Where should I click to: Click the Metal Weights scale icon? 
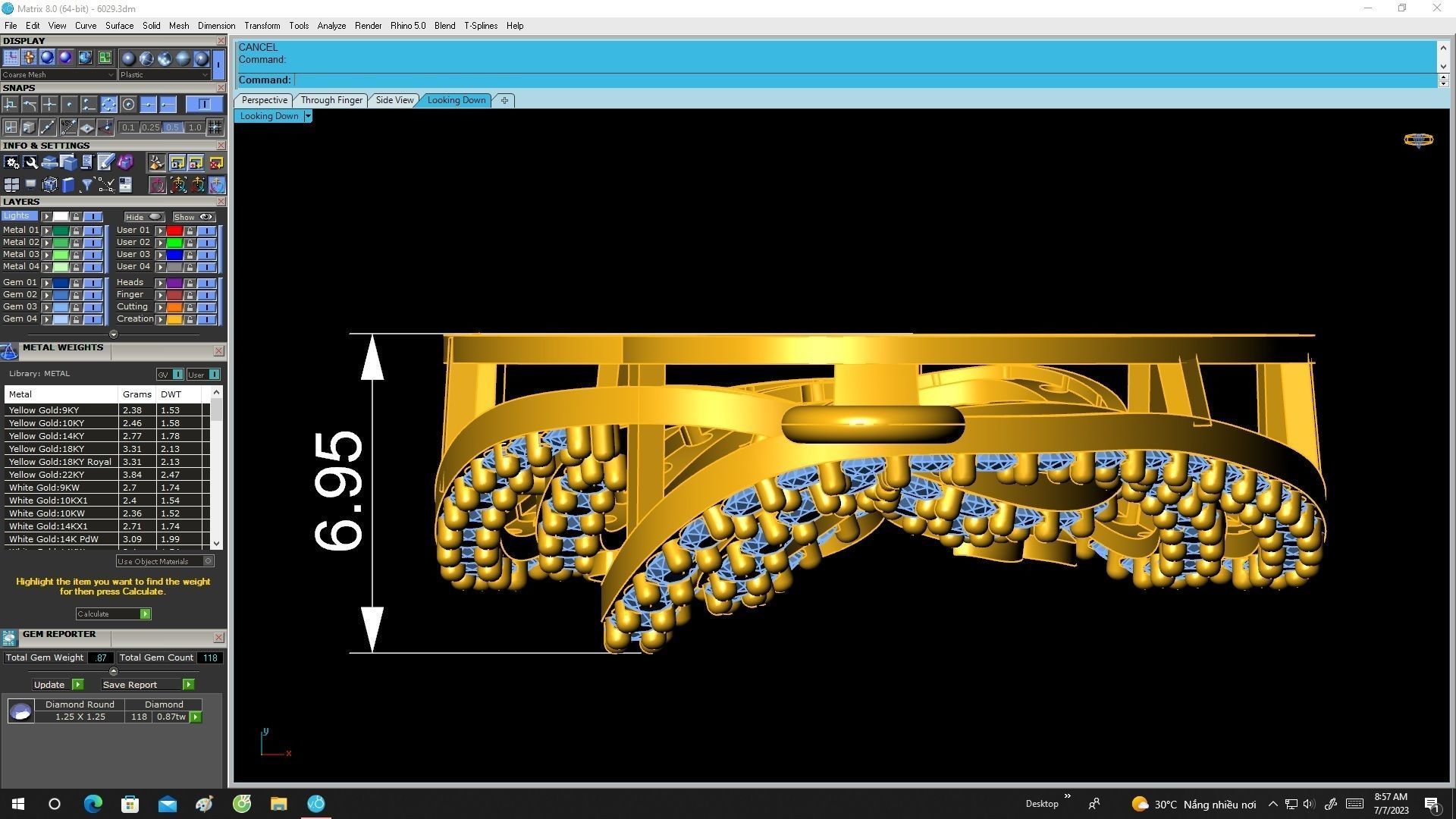[x=9, y=351]
